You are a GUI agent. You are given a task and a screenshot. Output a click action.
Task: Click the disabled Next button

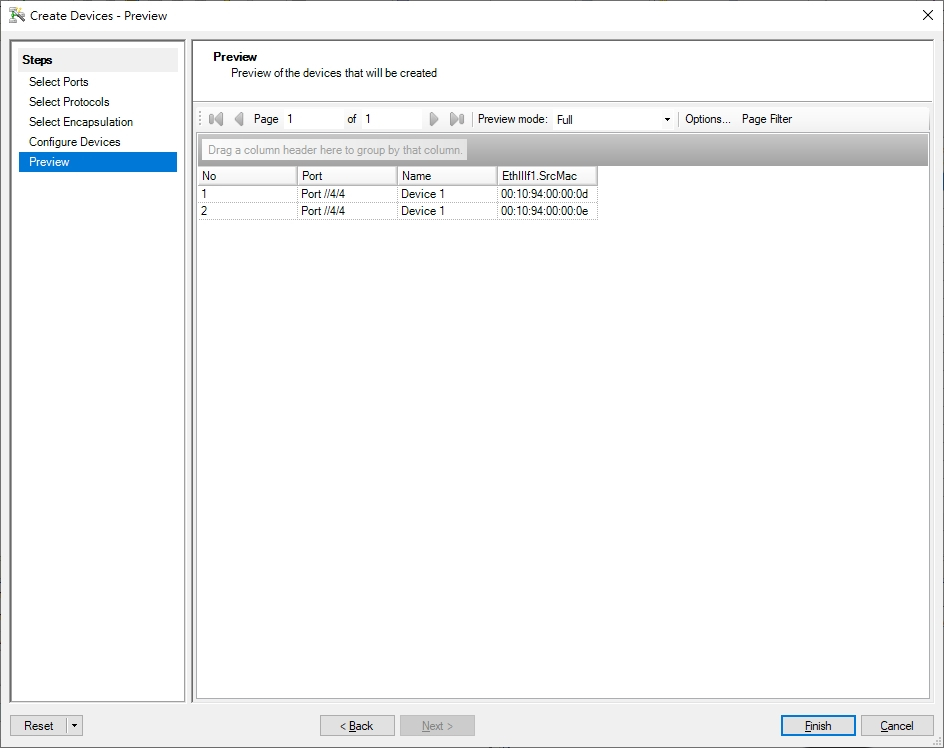click(x=437, y=726)
